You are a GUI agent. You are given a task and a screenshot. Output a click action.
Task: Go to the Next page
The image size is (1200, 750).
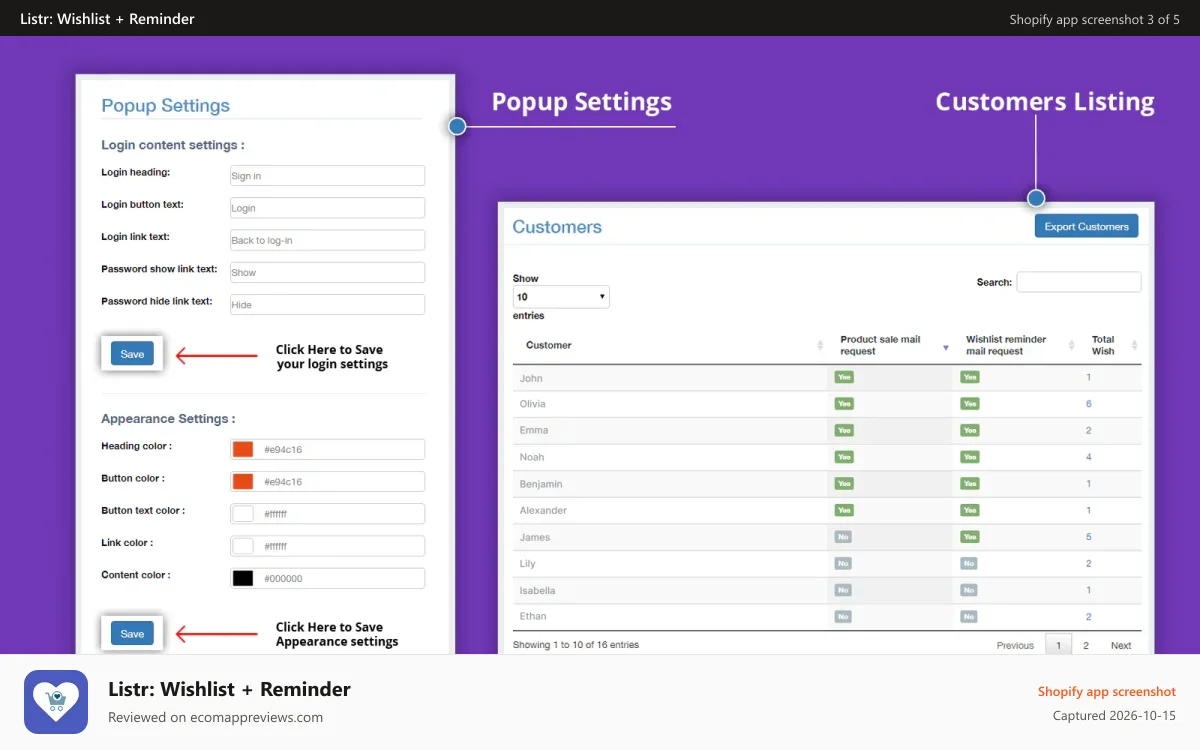tap(1121, 645)
